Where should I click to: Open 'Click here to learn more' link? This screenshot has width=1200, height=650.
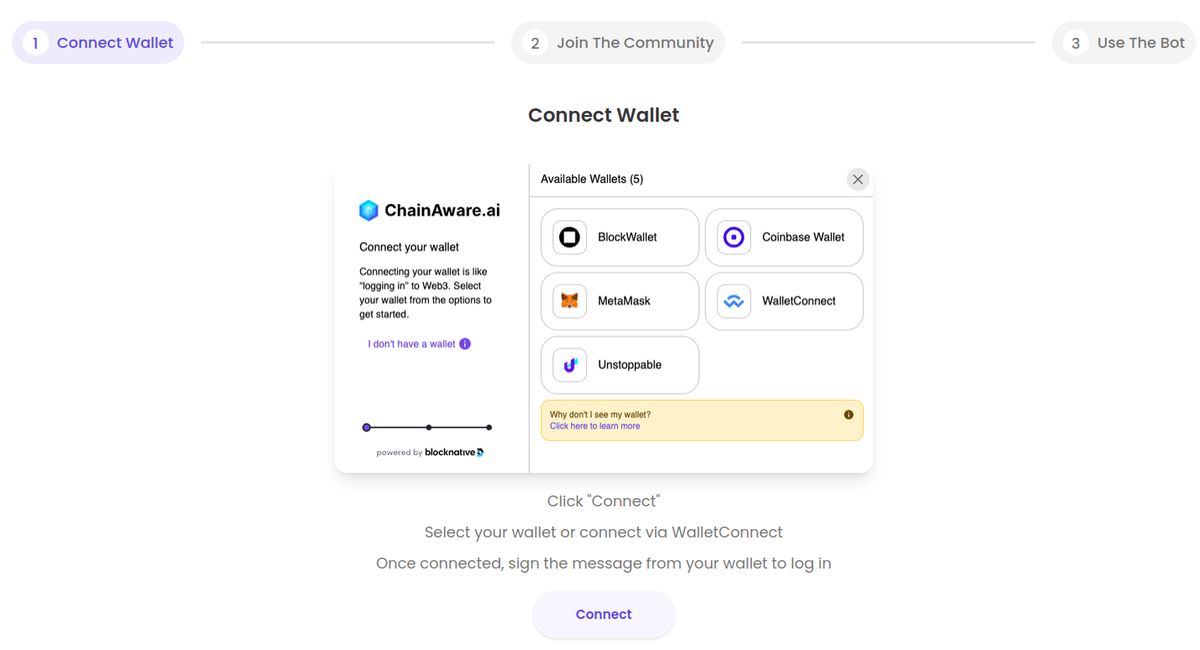[595, 426]
